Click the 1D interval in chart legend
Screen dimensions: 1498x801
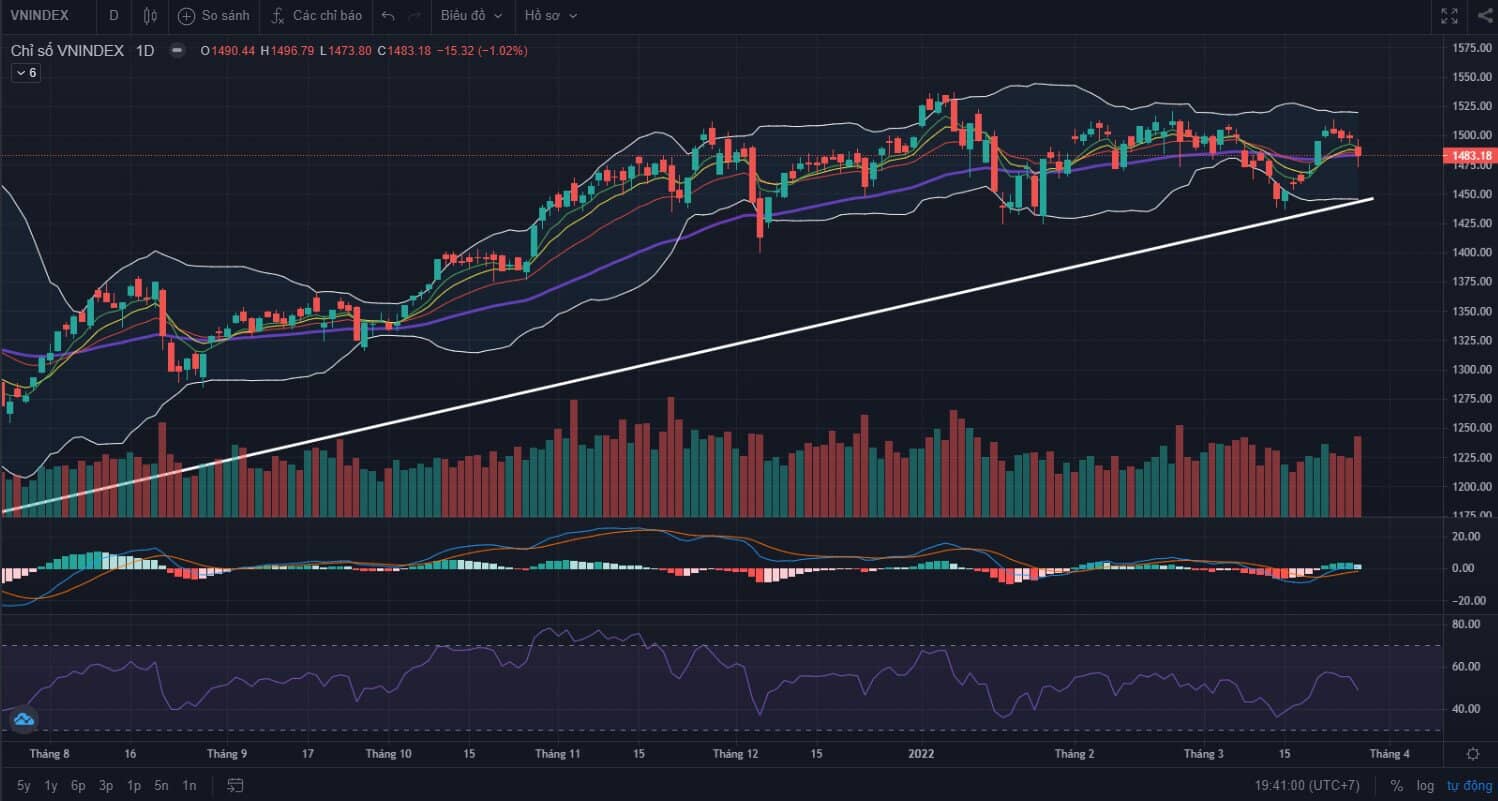145,50
